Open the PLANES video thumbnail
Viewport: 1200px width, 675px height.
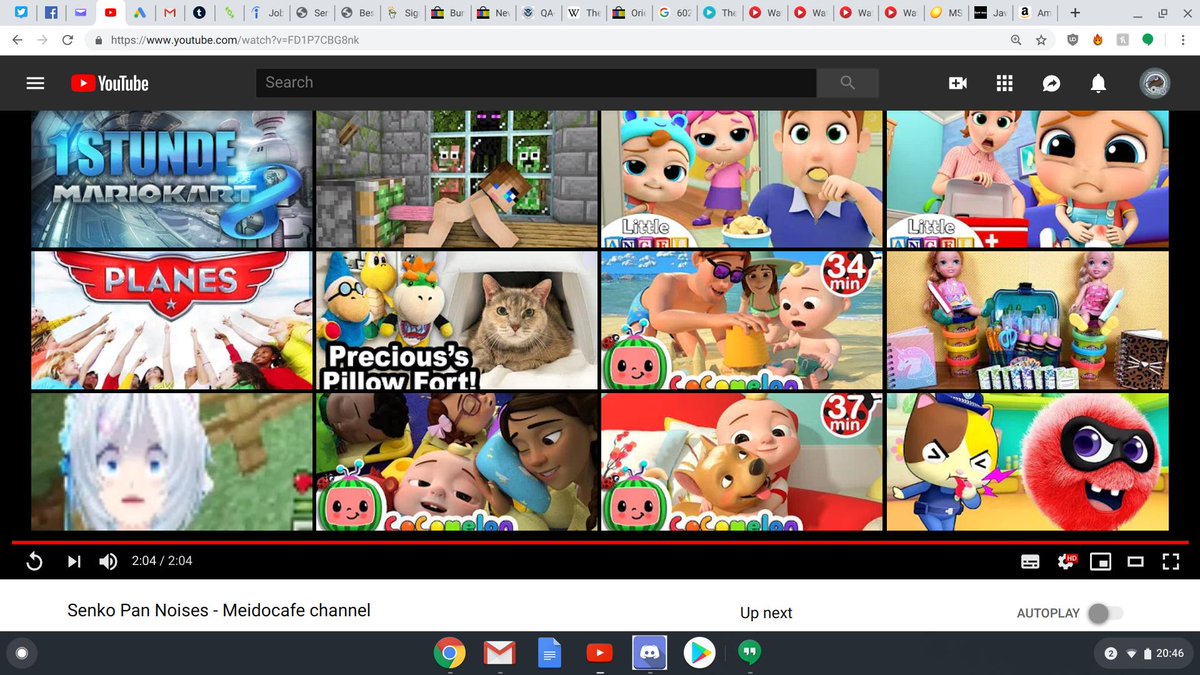tap(171, 320)
